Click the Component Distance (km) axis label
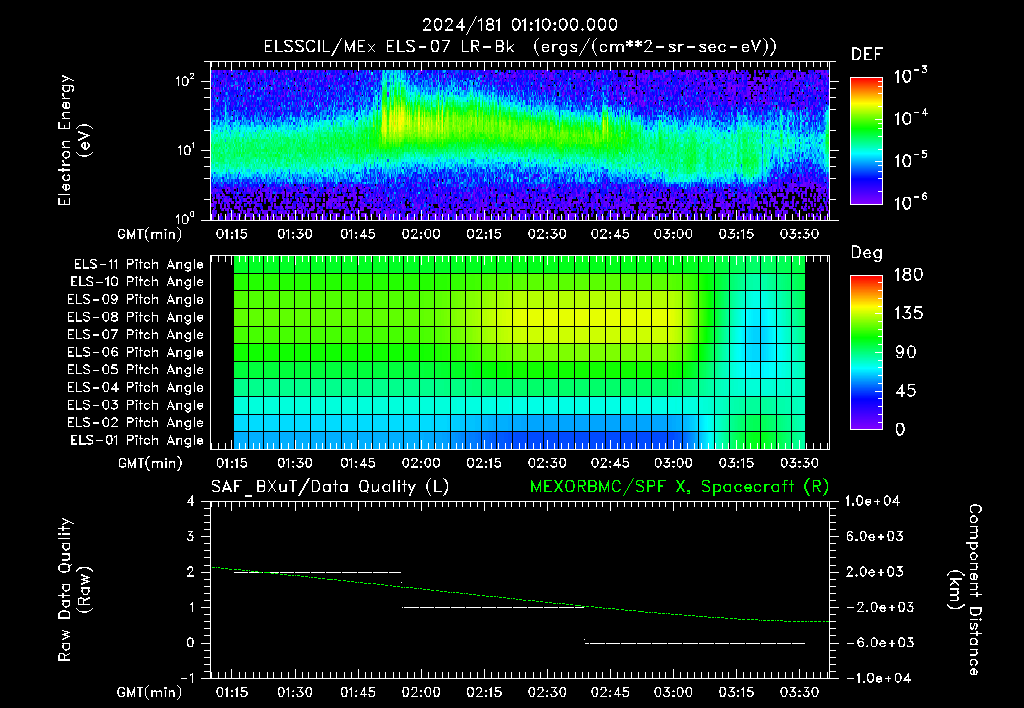This screenshot has width=1024, height=708. [x=965, y=589]
